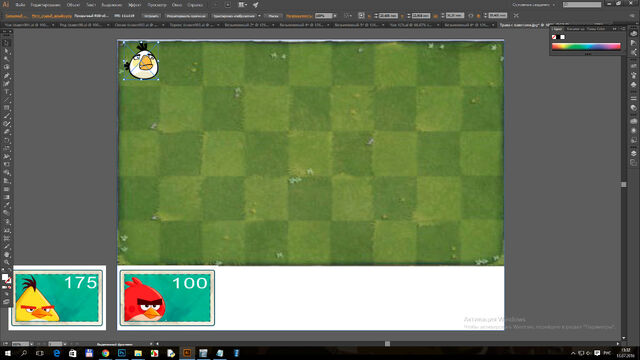Select the Hand tool
640x360 pixels.
pos(7,254)
